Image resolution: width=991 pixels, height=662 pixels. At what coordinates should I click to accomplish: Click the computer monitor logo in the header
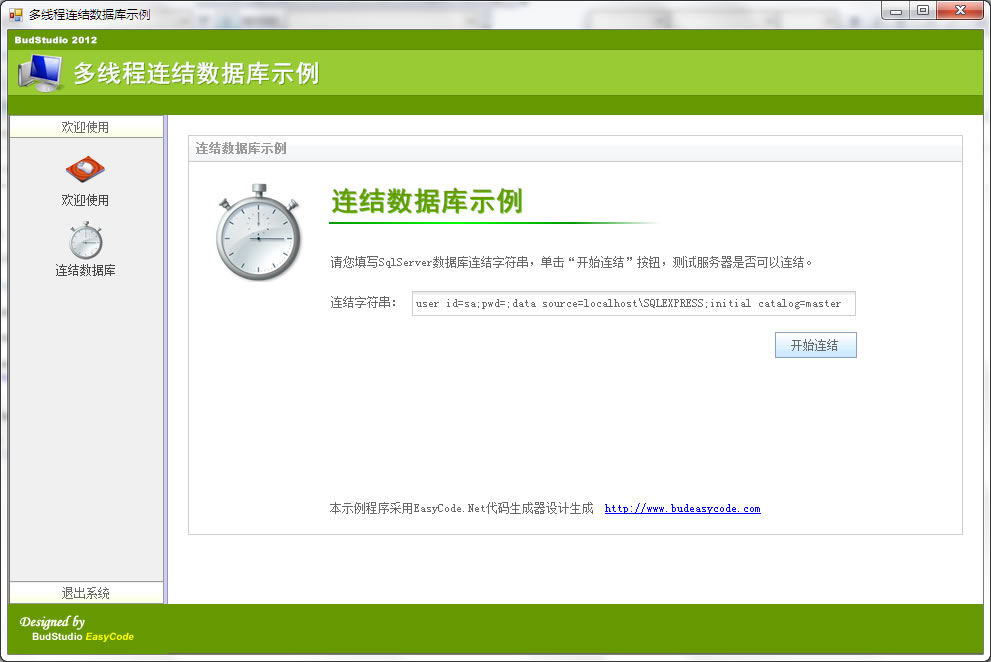40,73
